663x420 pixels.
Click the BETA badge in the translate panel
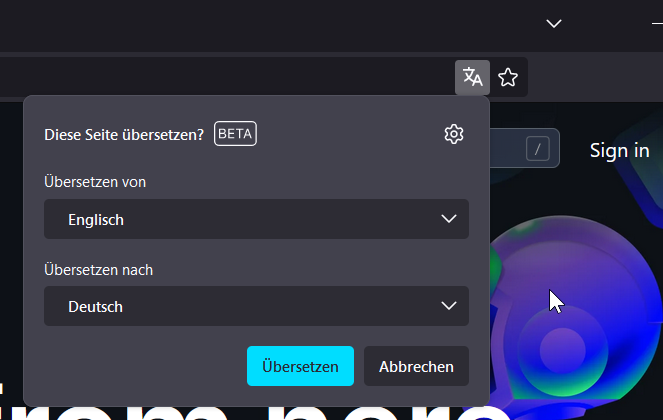235,134
